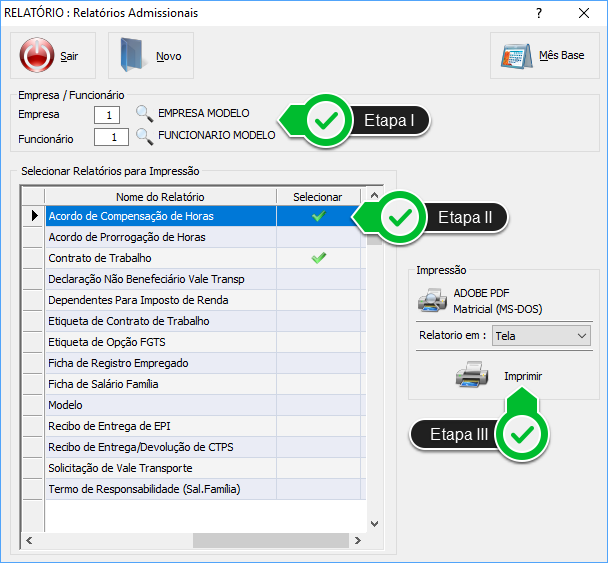Click the report list scroll down arrow

(375, 523)
